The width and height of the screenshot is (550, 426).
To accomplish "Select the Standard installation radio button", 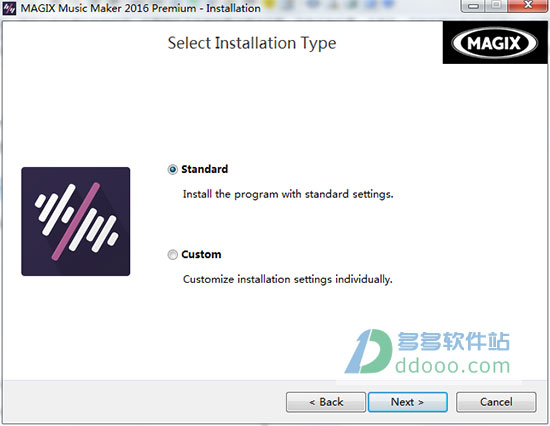I will (x=172, y=170).
